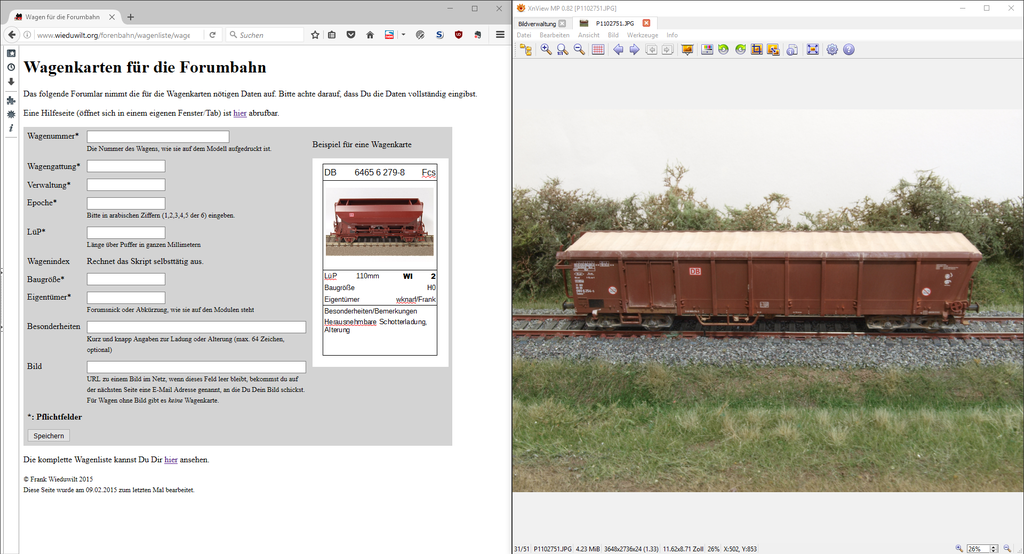Screen dimensions: 1024x554
Task: Bookmark this page with the star icon
Action: click(315, 34)
